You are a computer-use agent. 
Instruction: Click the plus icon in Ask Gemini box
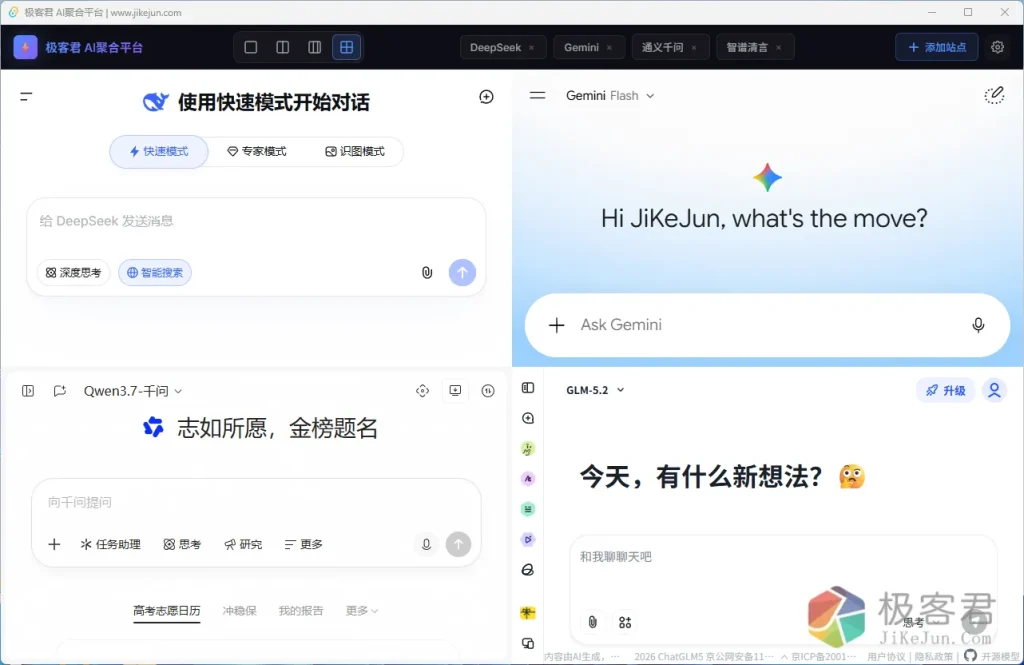coord(556,325)
